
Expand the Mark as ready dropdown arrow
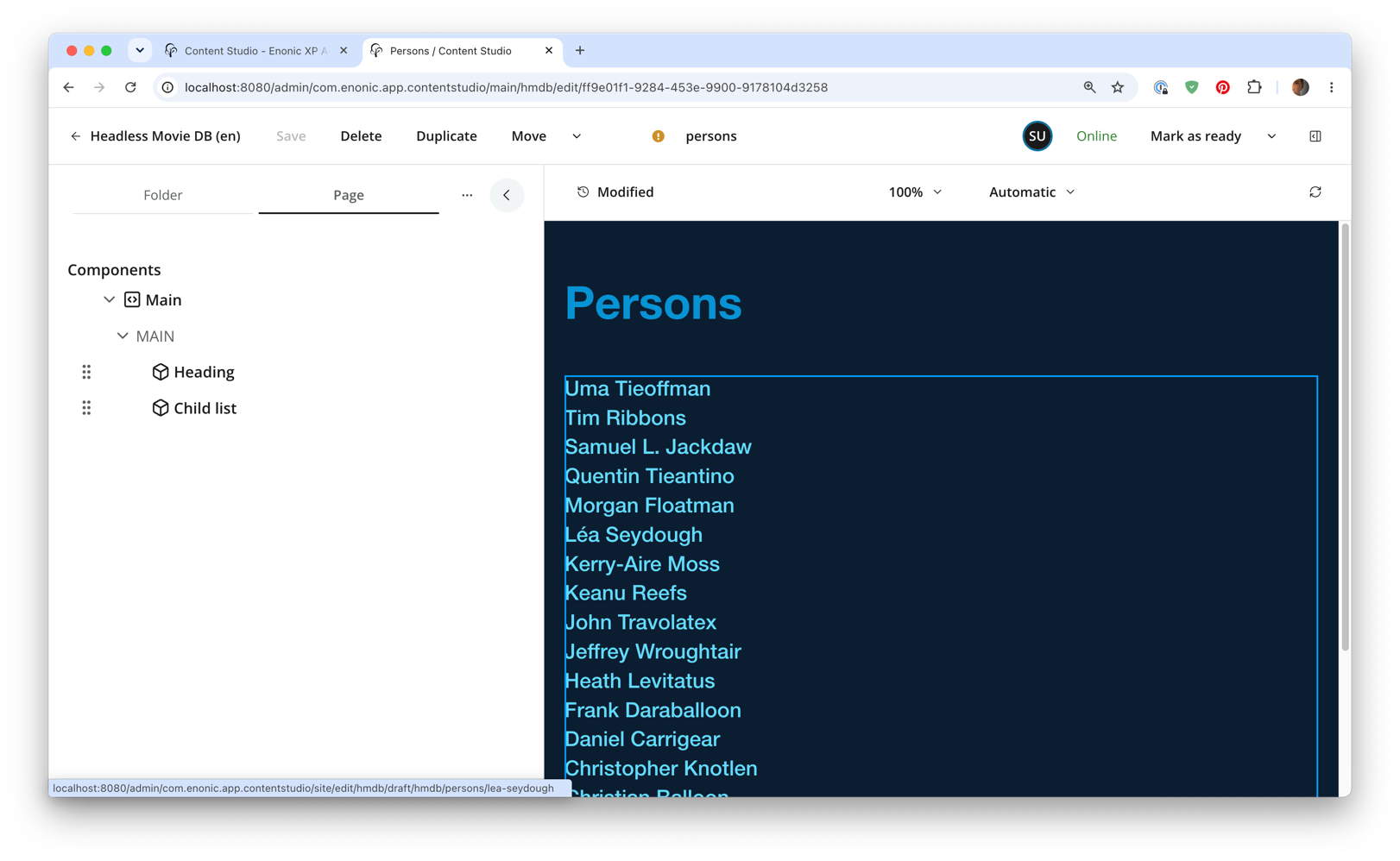point(1271,136)
